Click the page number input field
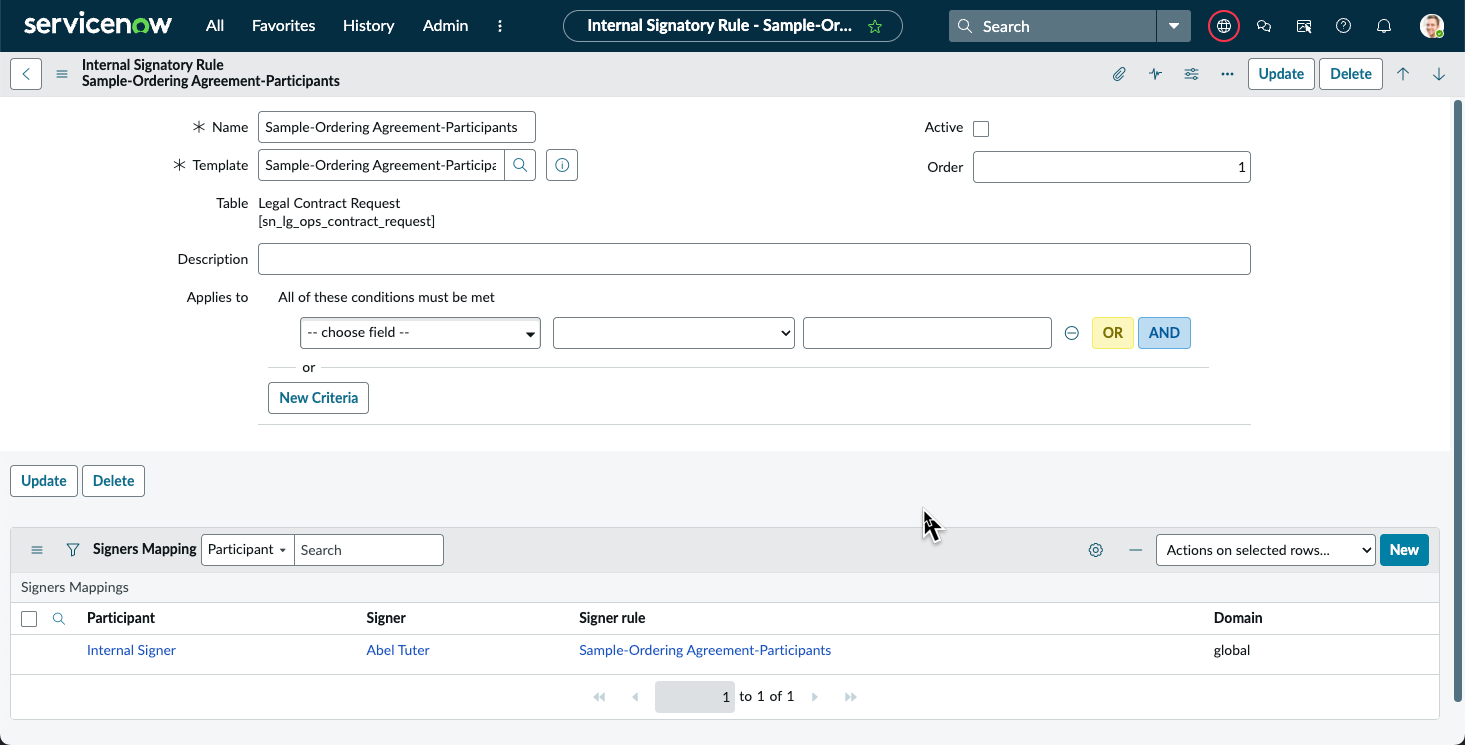This screenshot has height=745, width=1465. click(x=695, y=697)
